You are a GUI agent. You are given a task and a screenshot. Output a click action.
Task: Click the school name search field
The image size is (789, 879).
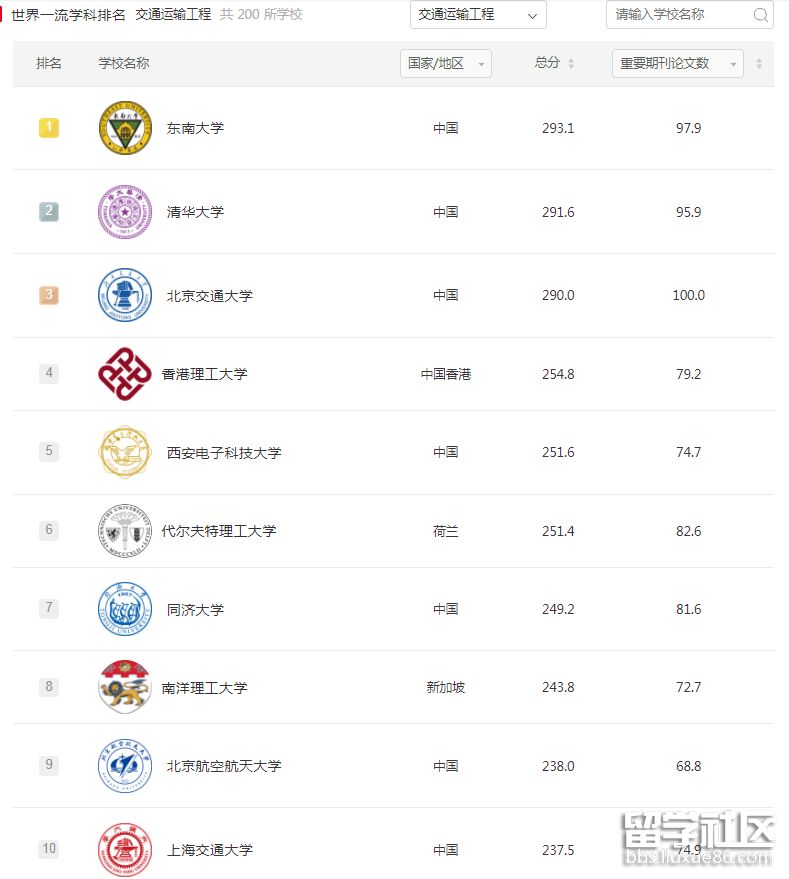click(x=680, y=15)
